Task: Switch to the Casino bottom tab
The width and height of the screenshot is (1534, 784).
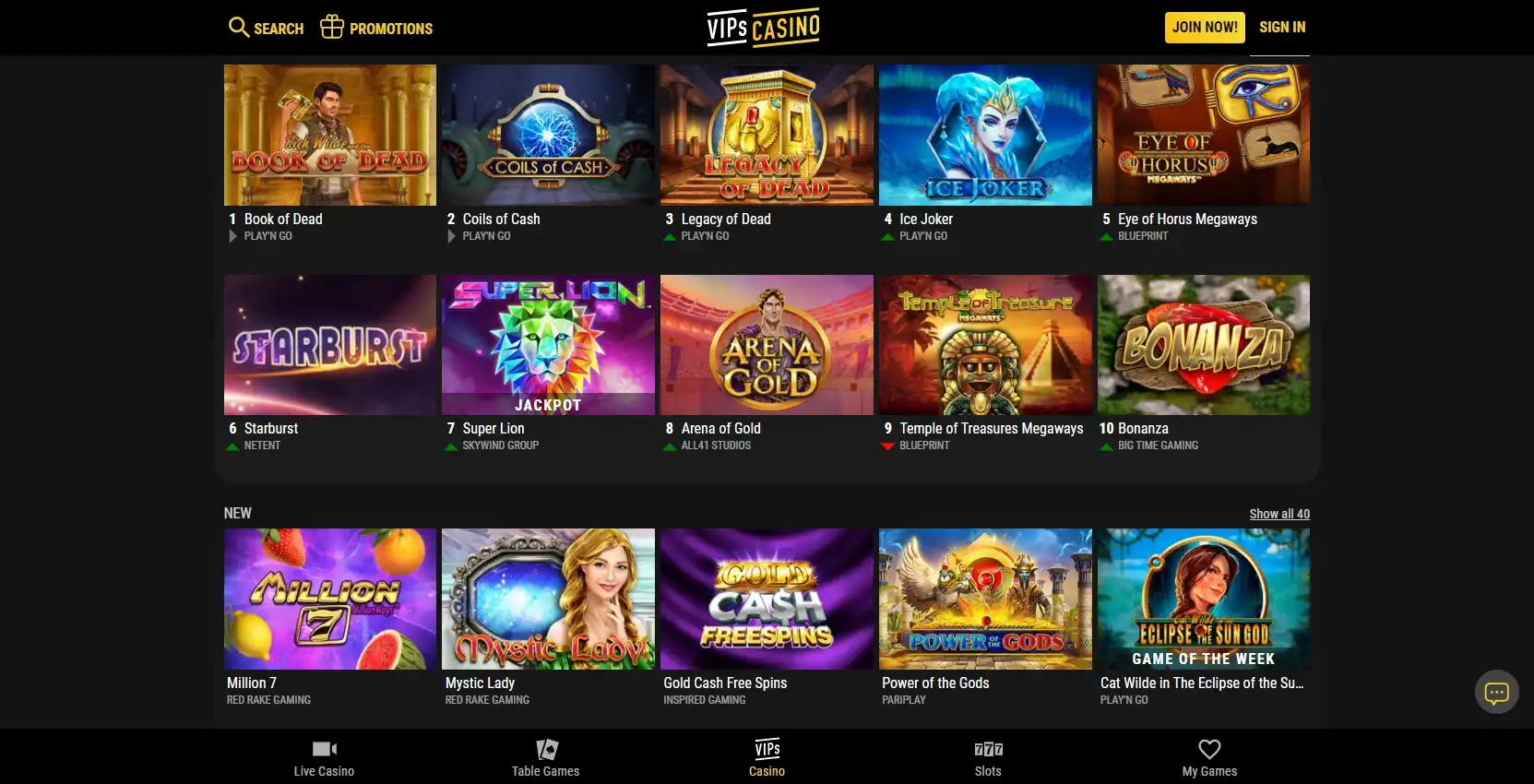Action: click(767, 758)
